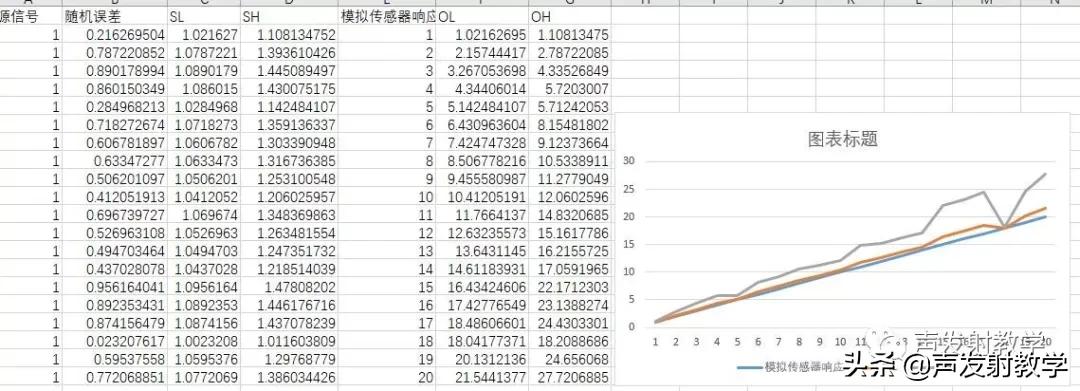This screenshot has width=1080, height=391.
Task: Select value 14 in 模拟传感器响应 column
Action: coord(387,269)
